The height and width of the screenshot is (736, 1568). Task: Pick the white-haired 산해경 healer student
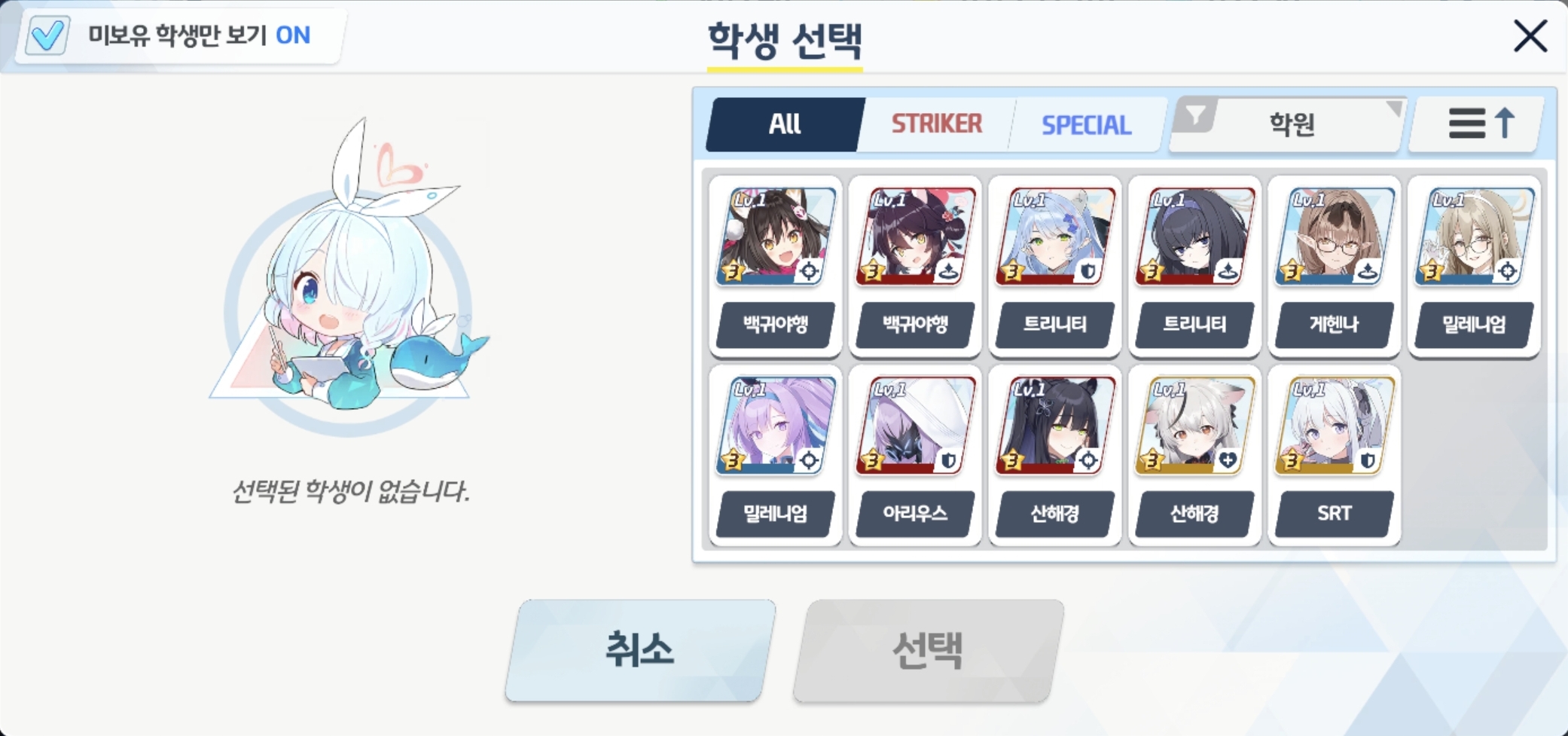(x=1194, y=456)
